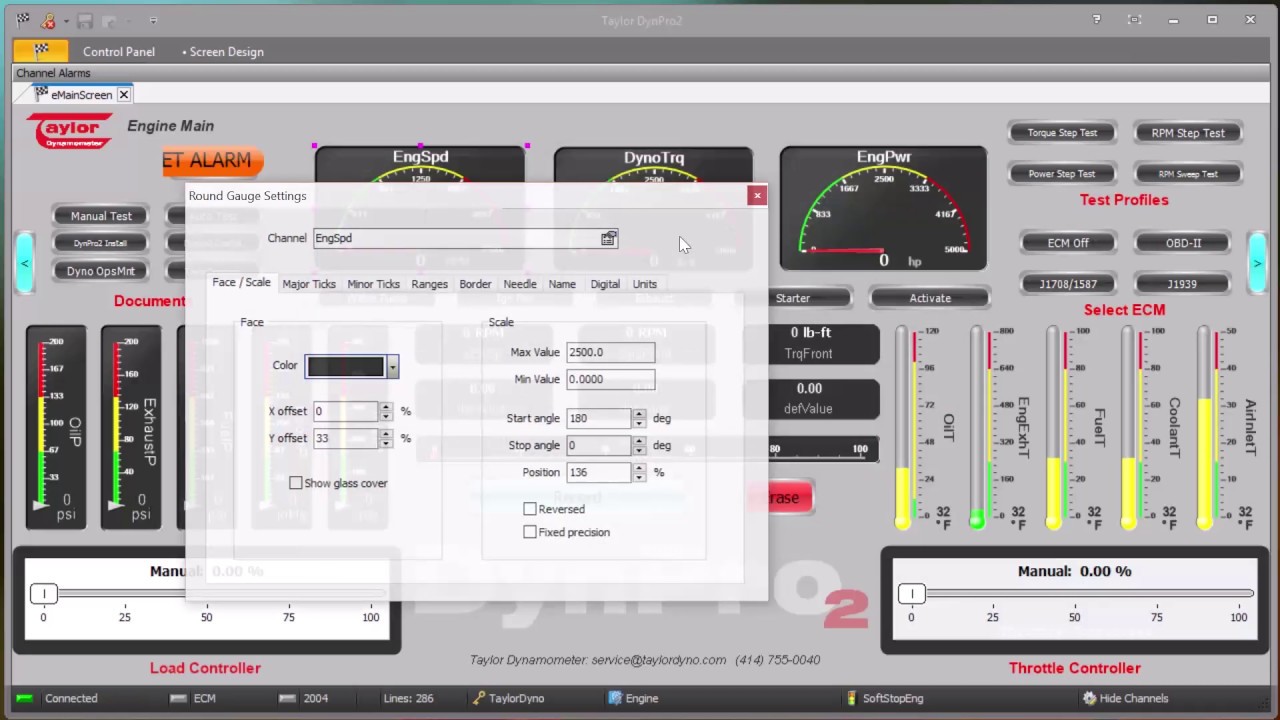
Task: Click the black Face color swatch
Action: coord(346,366)
